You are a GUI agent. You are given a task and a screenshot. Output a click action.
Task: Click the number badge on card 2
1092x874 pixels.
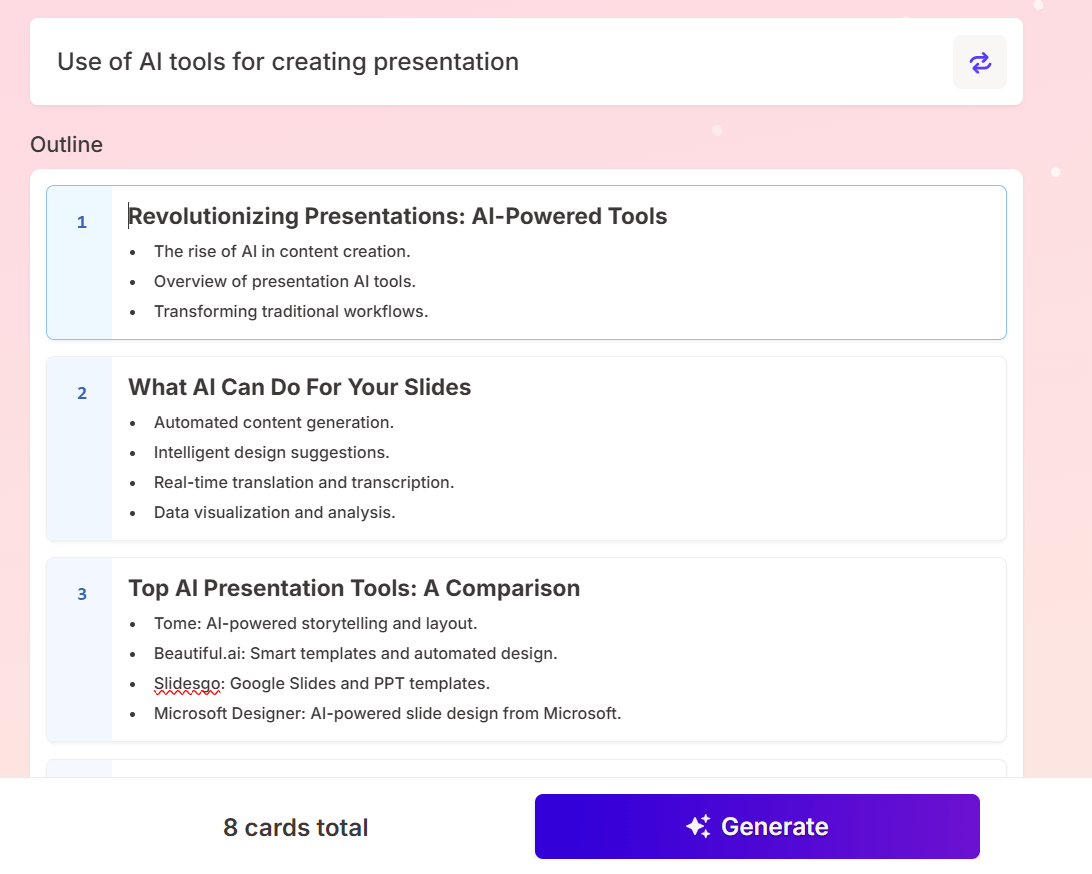81,393
